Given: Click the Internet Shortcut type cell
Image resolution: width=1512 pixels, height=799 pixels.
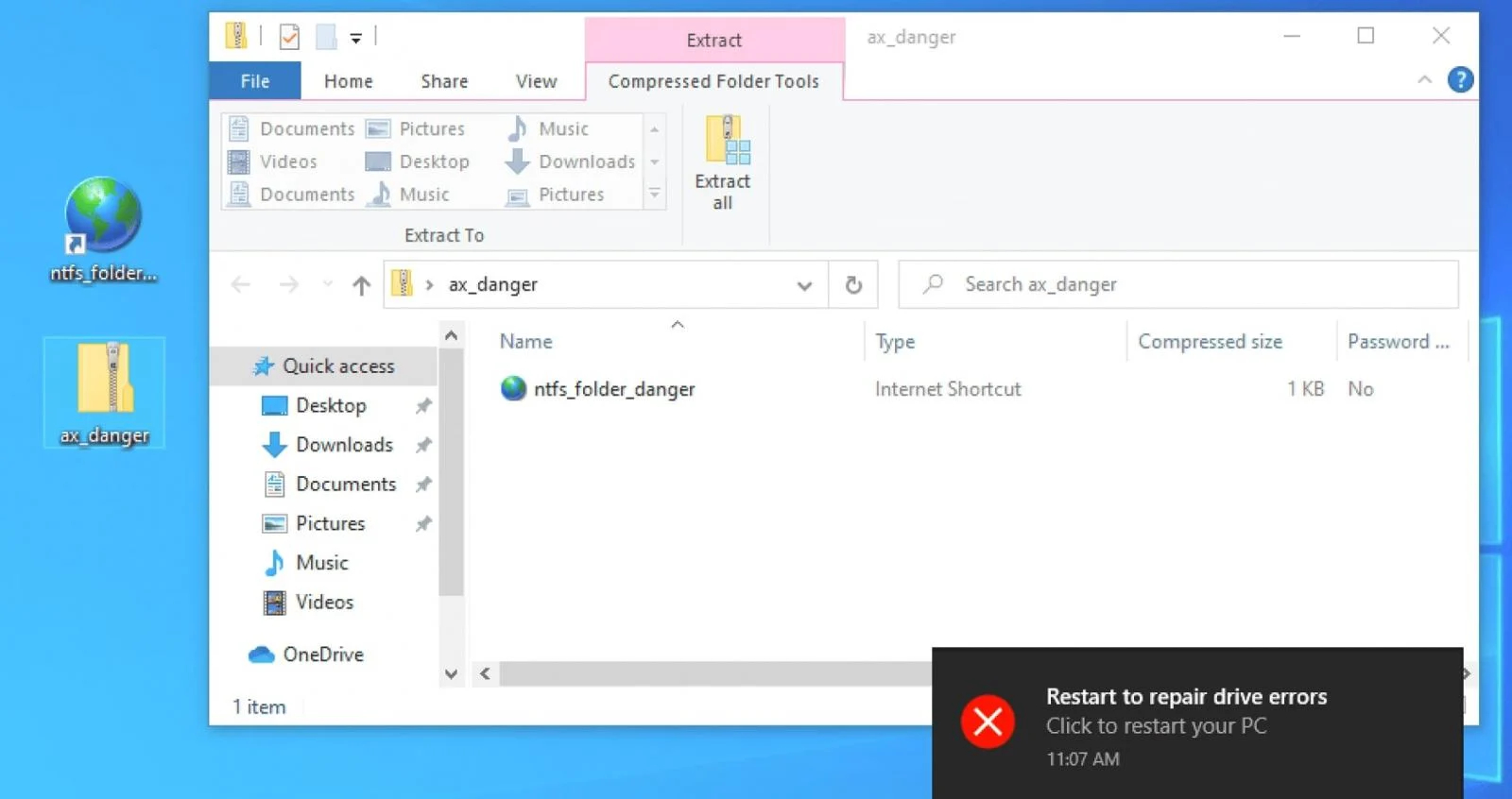Looking at the screenshot, I should pos(948,389).
